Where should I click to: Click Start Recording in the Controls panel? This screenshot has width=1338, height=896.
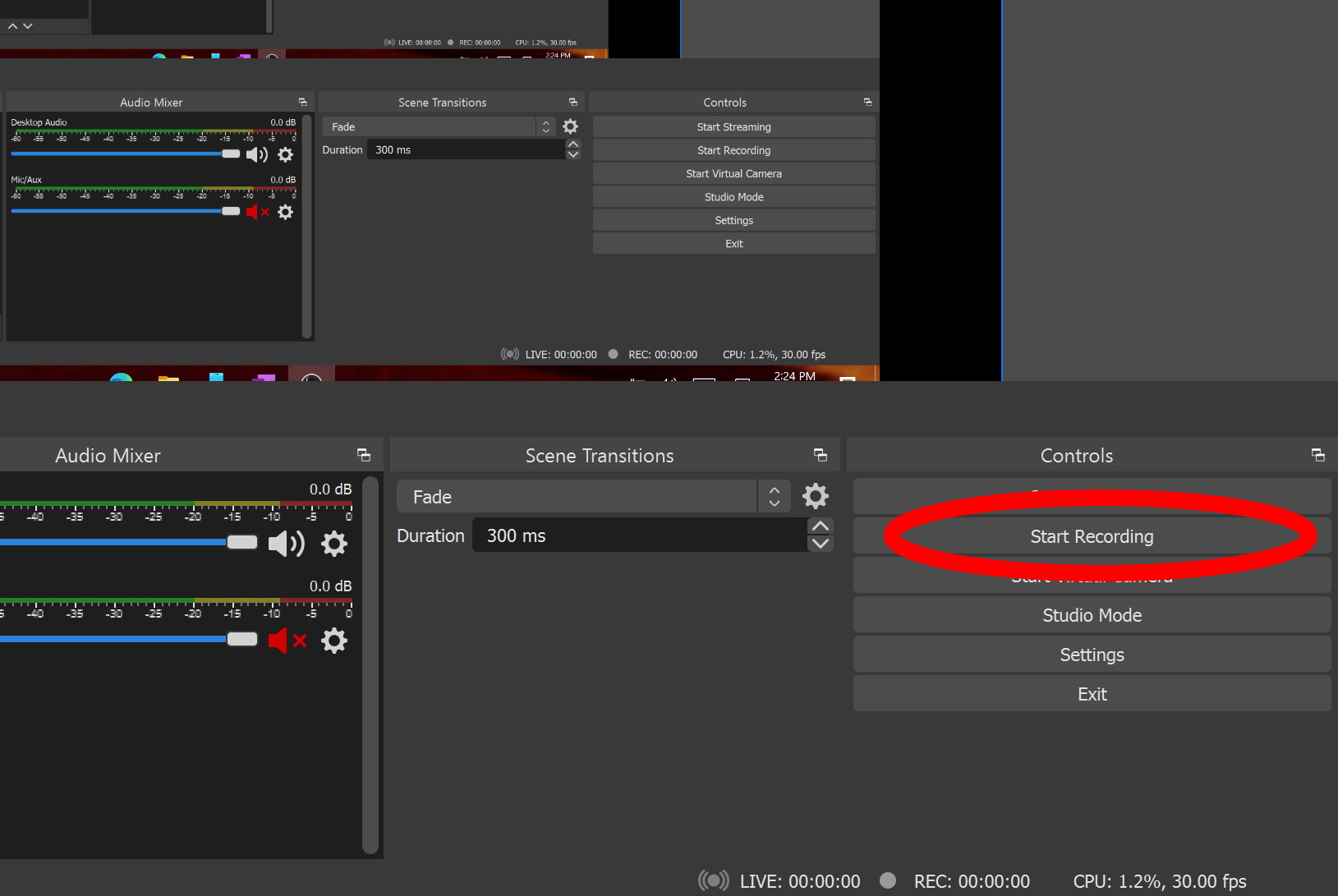point(1091,535)
